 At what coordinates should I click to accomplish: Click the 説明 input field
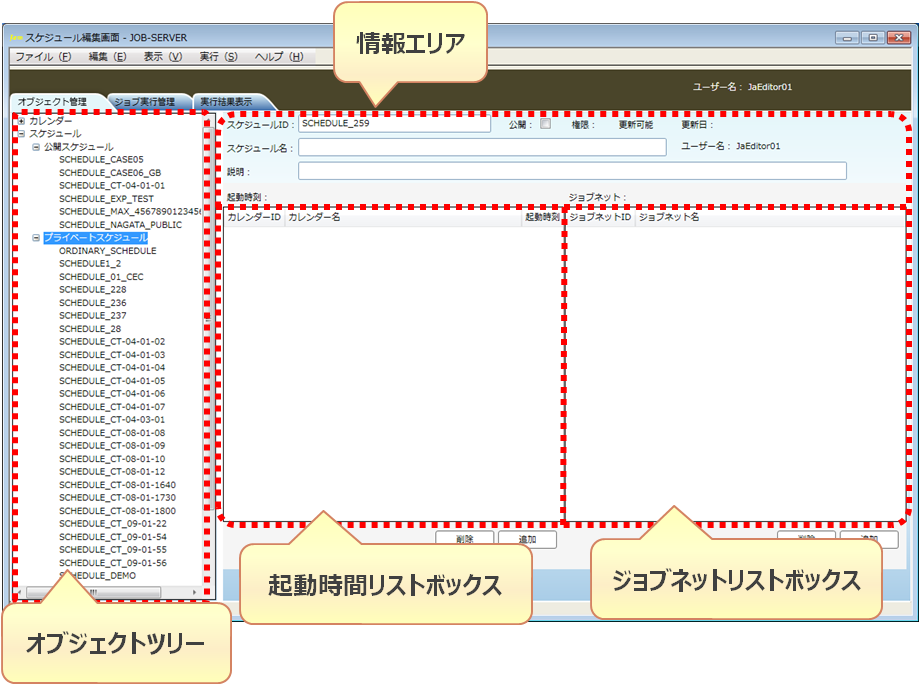point(572,171)
